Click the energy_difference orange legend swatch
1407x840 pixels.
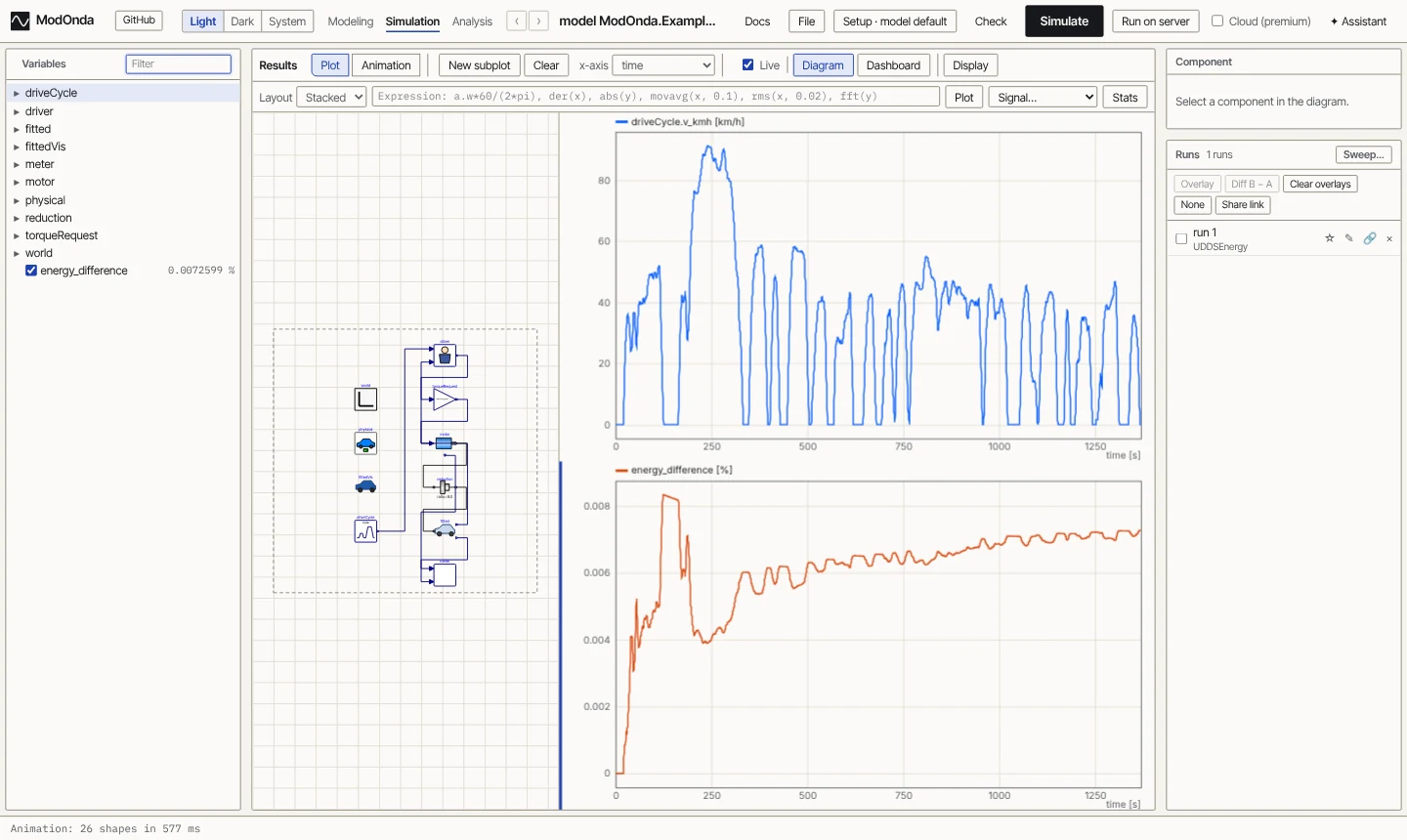coord(621,470)
